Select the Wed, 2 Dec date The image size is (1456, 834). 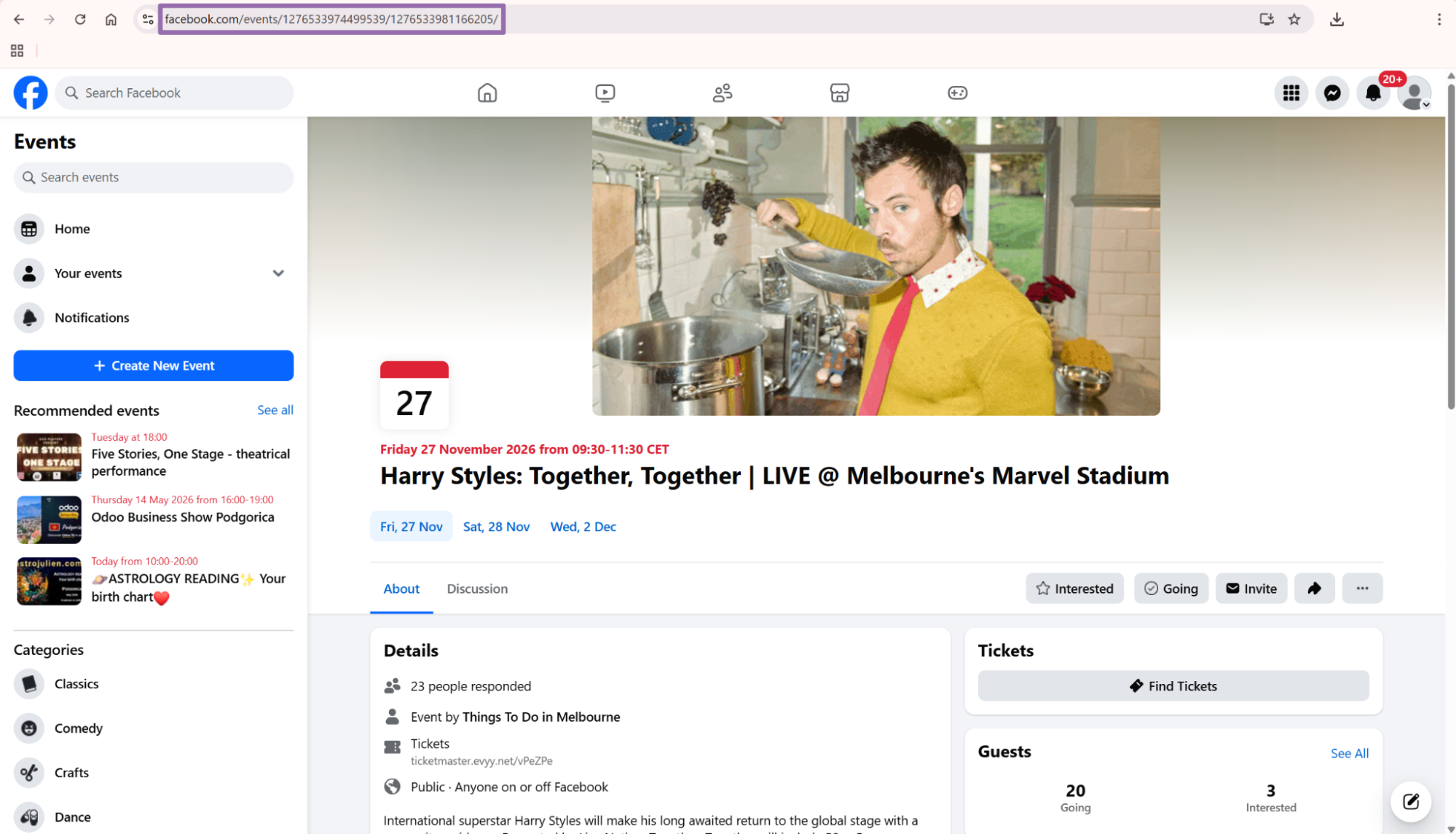583,527
